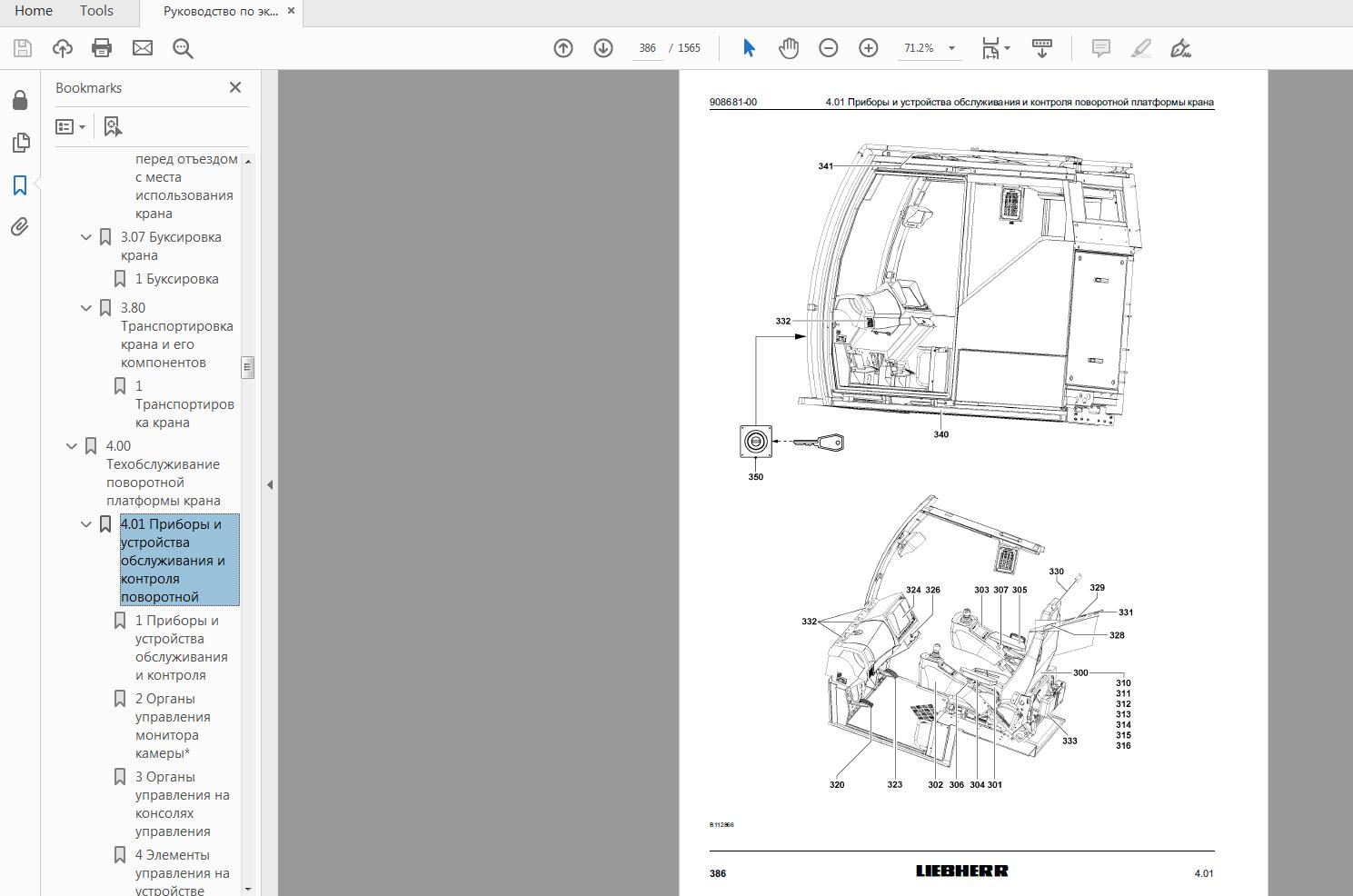Image resolution: width=1353 pixels, height=896 pixels.
Task: Open the 1 Буксировка bookmark
Action: tap(176, 279)
